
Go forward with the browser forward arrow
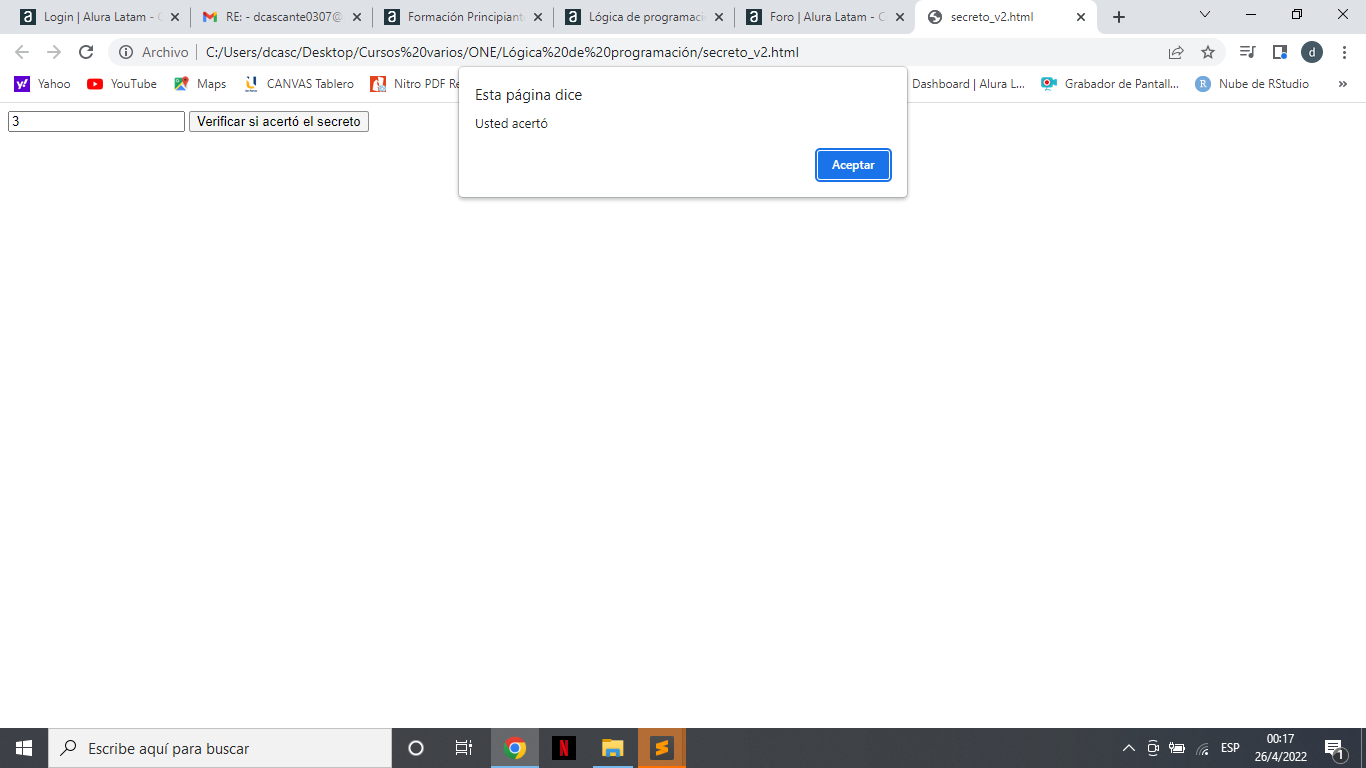(54, 52)
